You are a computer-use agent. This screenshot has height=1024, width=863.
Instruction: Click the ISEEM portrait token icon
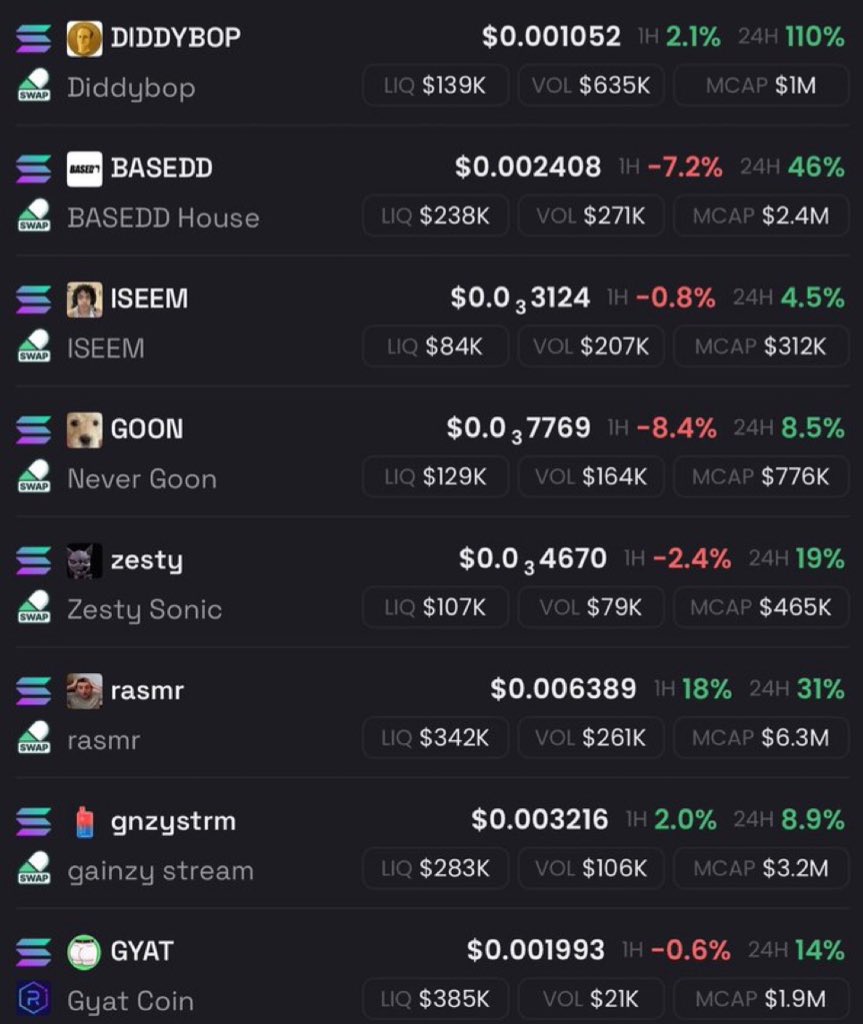(x=84, y=300)
